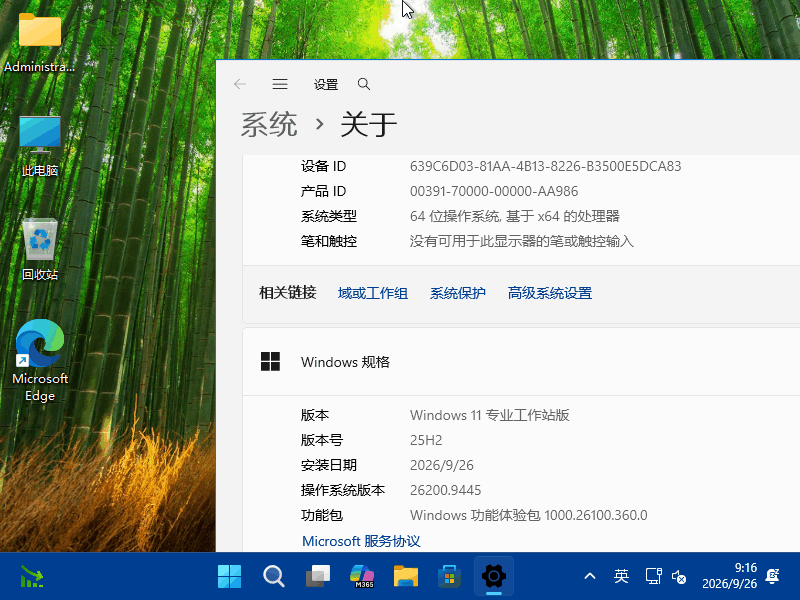The image size is (800, 600).
Task: Click the Windows 功能体验包 1000.26100.360.0 value
Action: point(529,515)
